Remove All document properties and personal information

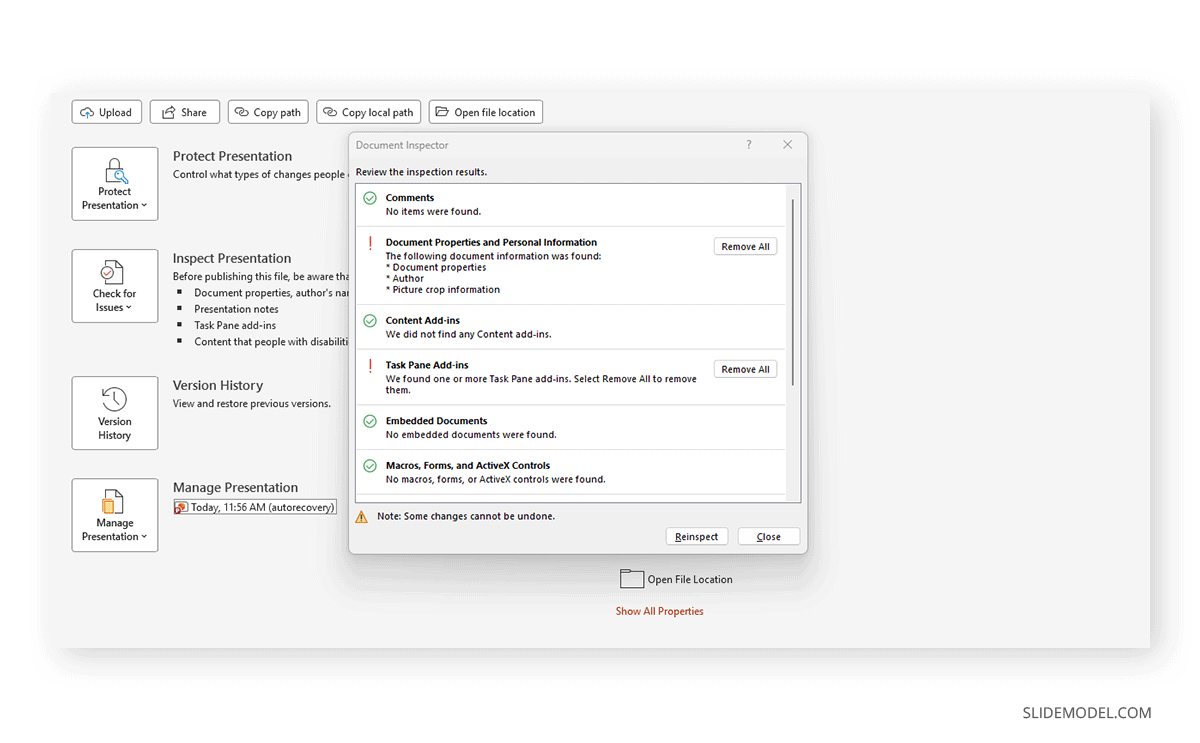(745, 246)
